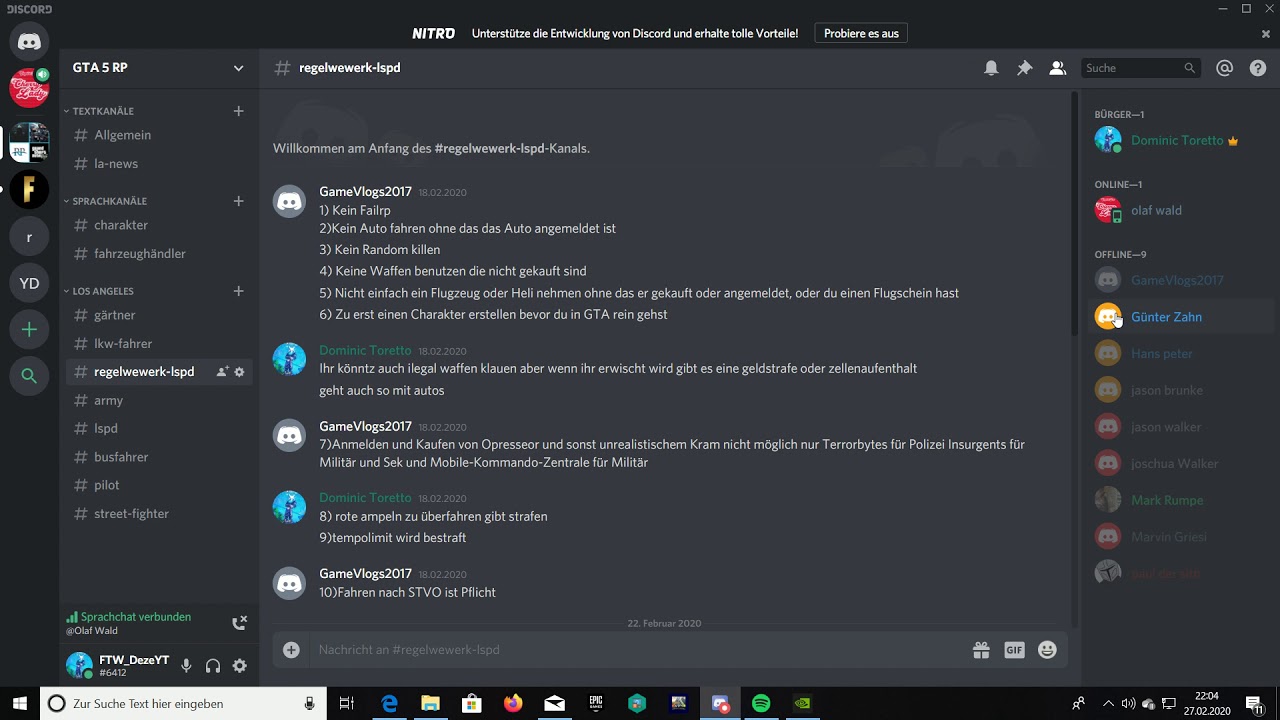
Task: Toggle the member list icon
Action: 1057,68
